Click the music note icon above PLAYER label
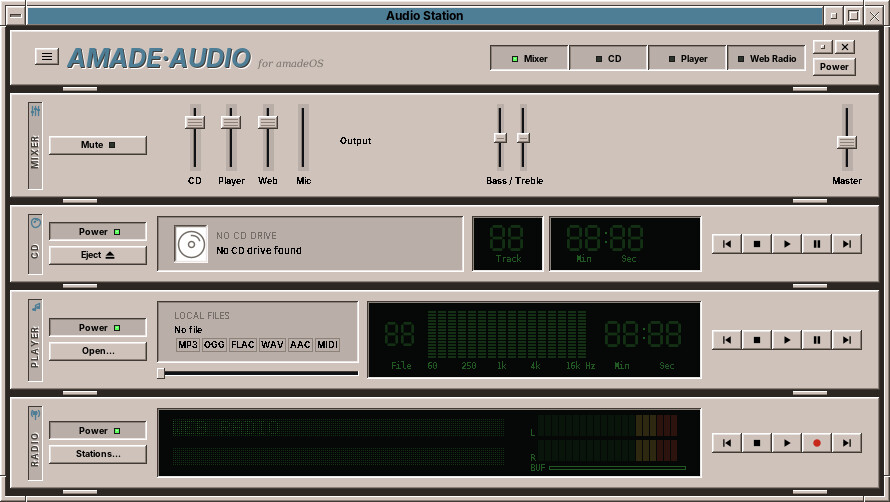 [36, 307]
